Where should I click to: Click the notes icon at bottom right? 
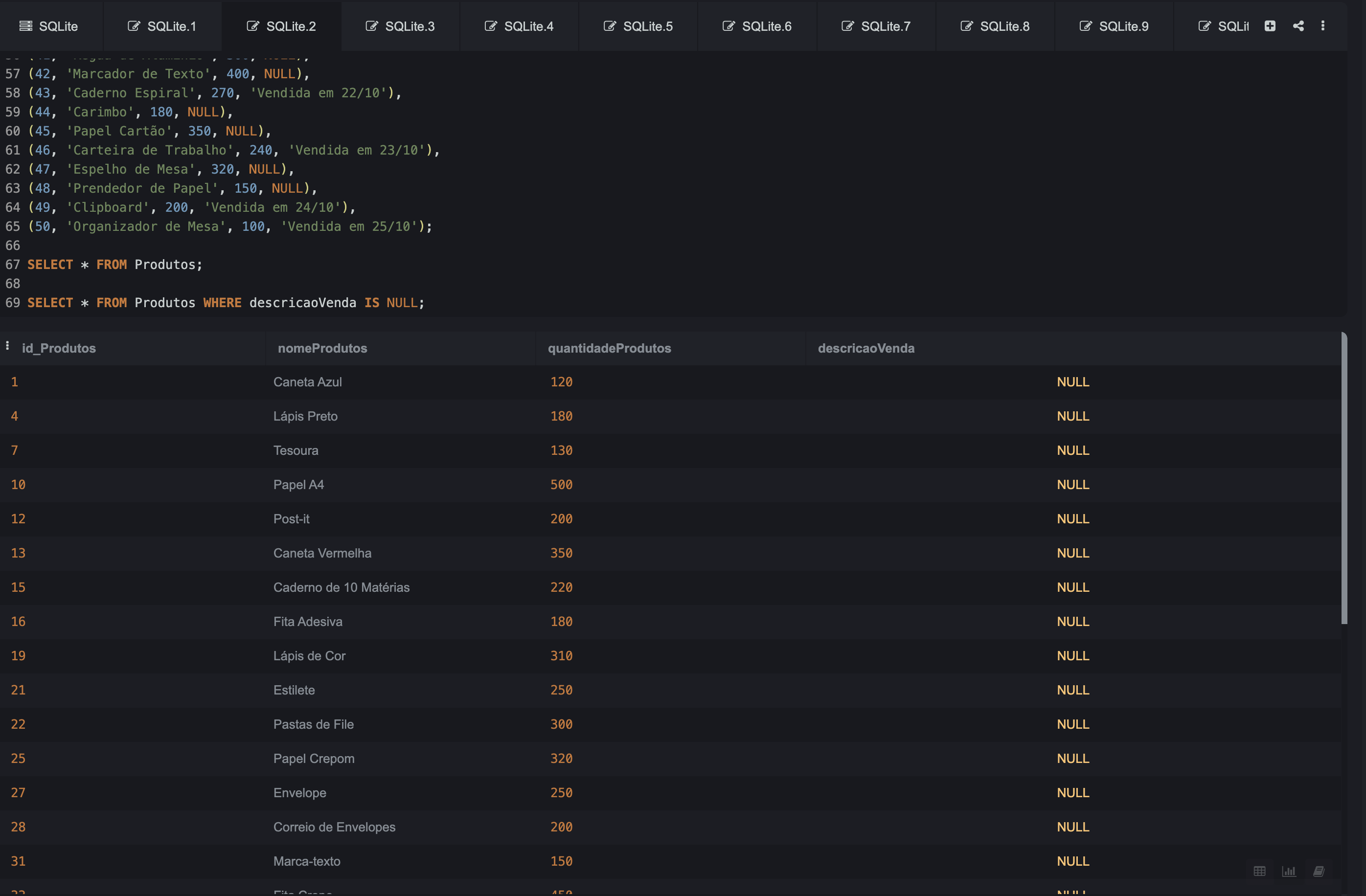[1319, 872]
